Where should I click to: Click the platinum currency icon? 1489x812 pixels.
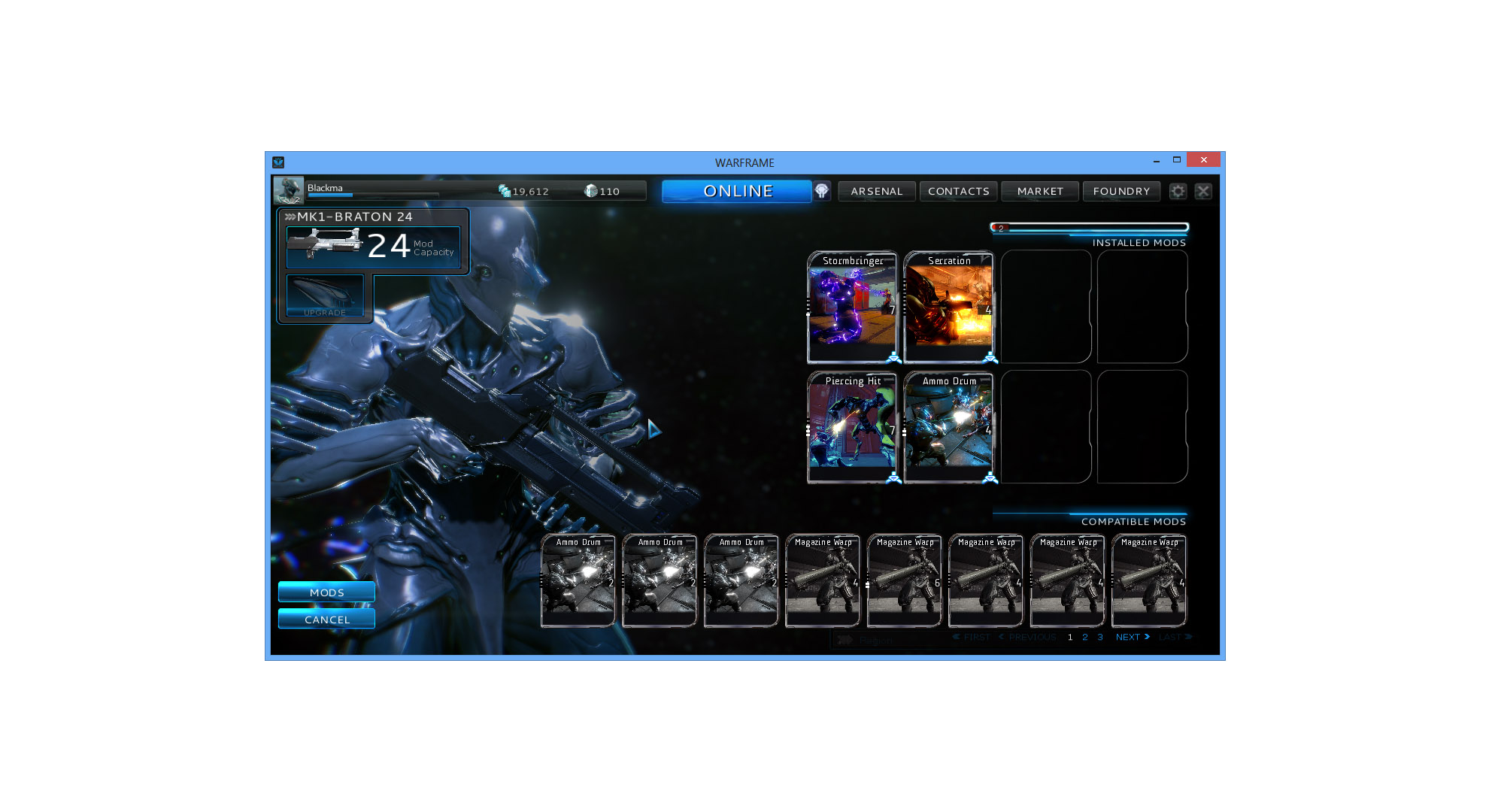coord(591,191)
